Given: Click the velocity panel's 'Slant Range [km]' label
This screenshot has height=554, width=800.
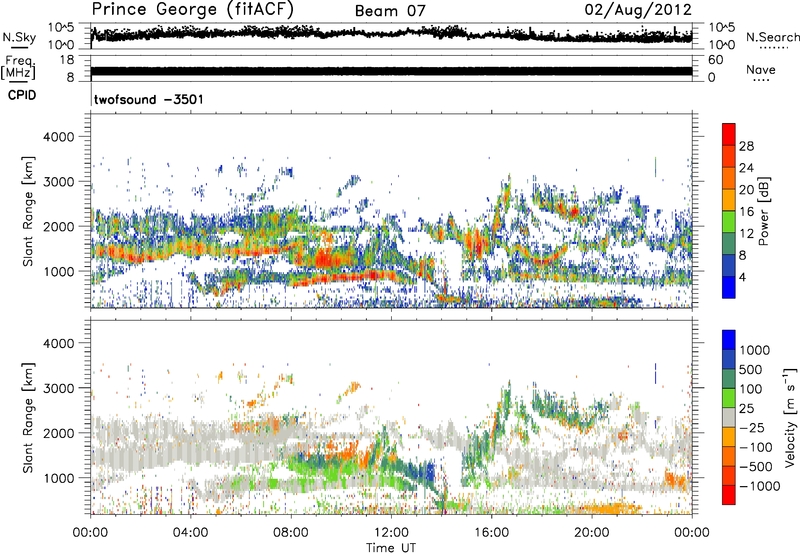Looking at the screenshot, I should coord(29,418).
